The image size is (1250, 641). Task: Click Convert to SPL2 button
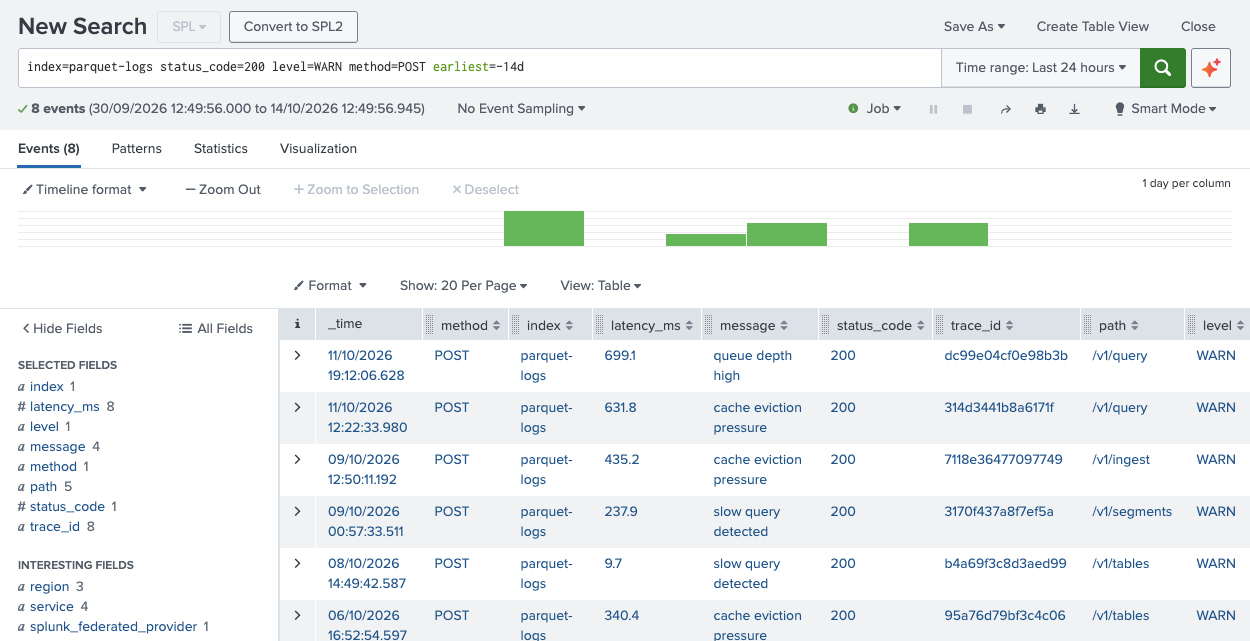[x=293, y=27]
